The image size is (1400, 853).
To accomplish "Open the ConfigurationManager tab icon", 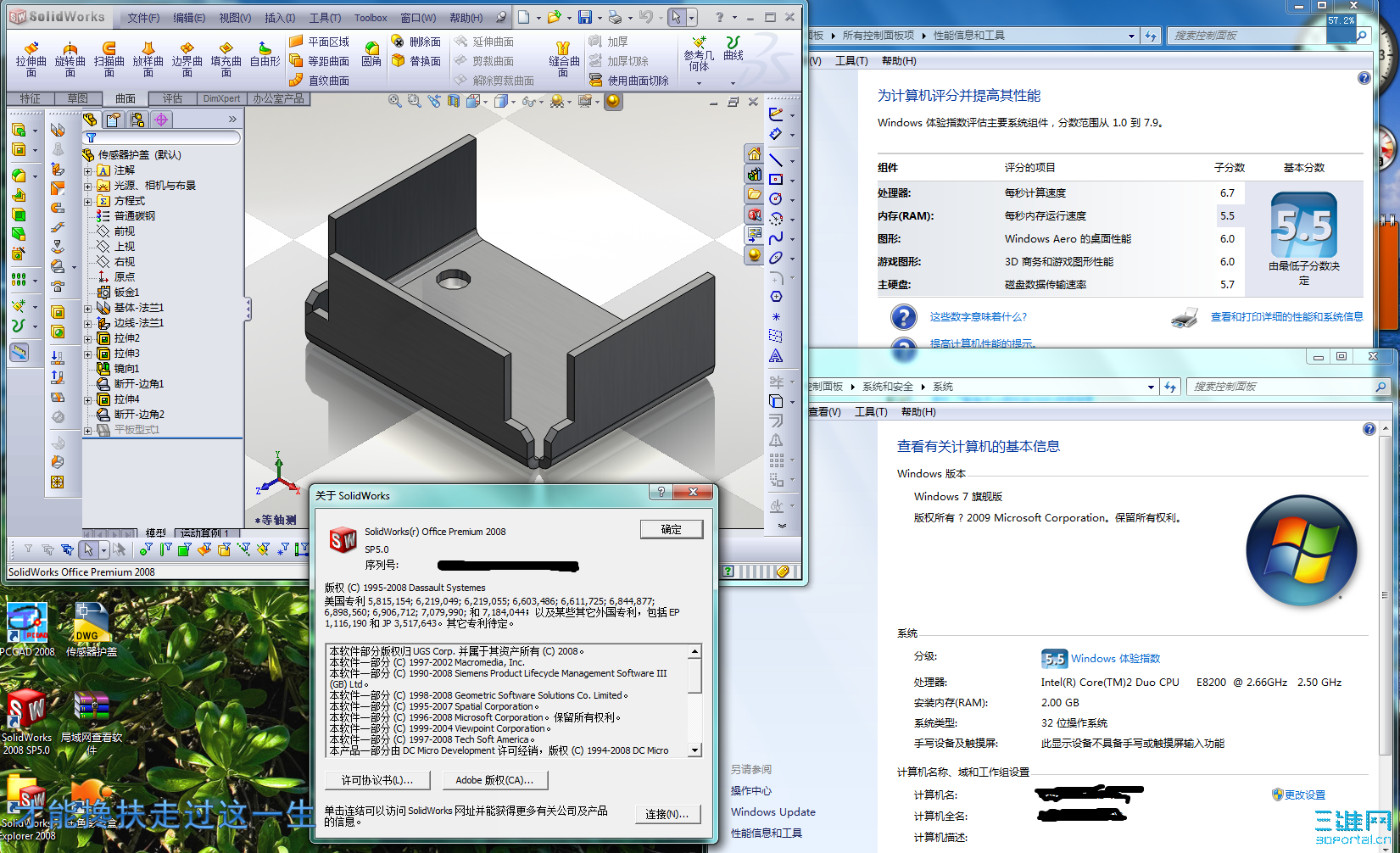I will coord(137,120).
